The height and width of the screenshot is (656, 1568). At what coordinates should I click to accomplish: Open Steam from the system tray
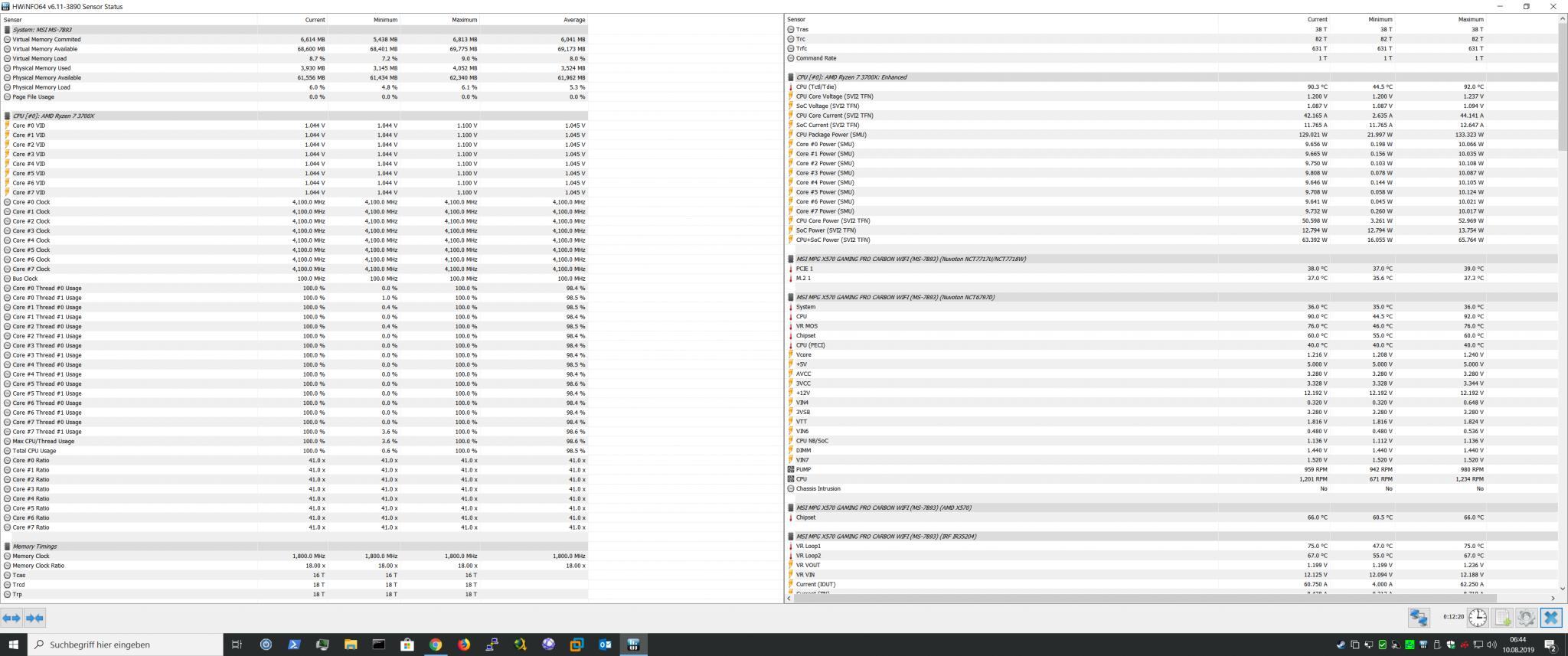click(1341, 645)
